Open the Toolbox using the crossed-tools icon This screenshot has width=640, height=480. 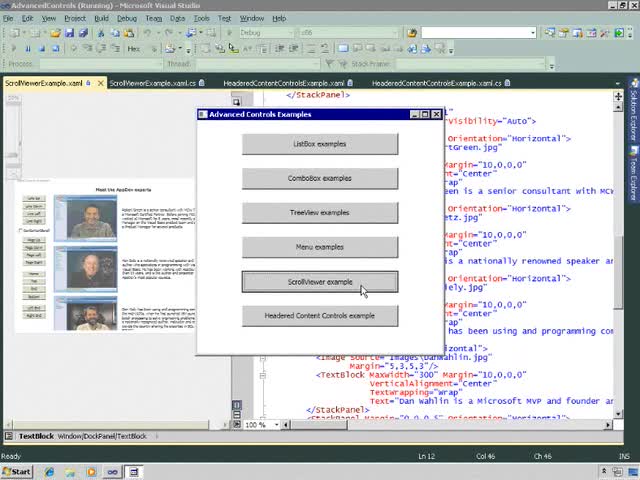click(604, 33)
